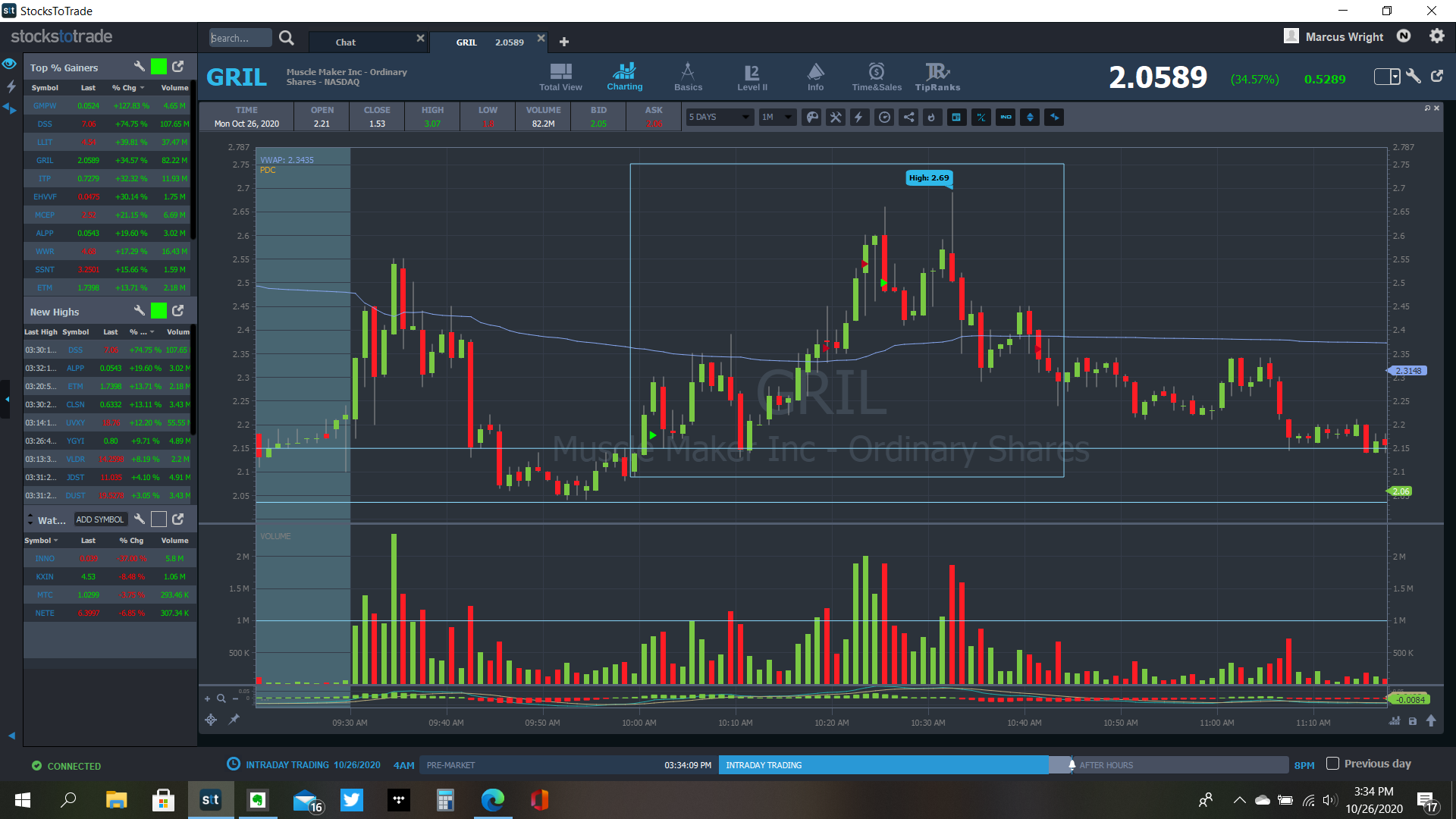Open chart drawing tools wrench-hammer icon

pyautogui.click(x=835, y=118)
